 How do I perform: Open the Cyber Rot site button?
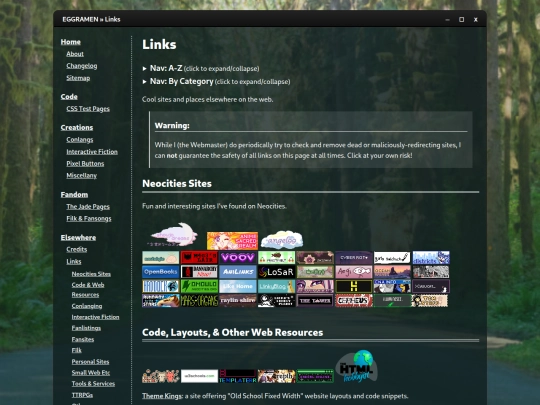[x=354, y=257]
